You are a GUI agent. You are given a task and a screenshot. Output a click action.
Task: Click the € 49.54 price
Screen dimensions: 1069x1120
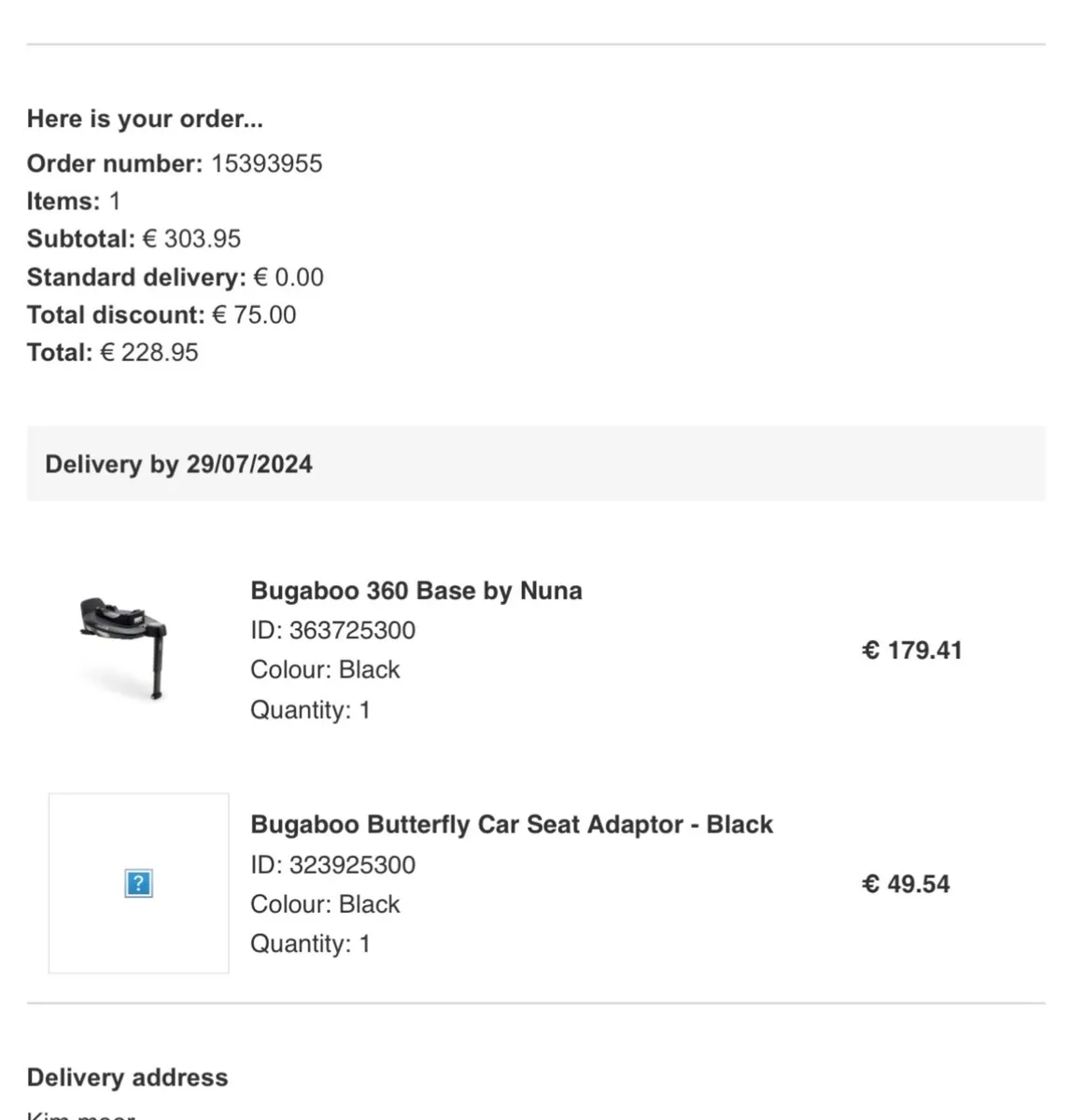[906, 884]
